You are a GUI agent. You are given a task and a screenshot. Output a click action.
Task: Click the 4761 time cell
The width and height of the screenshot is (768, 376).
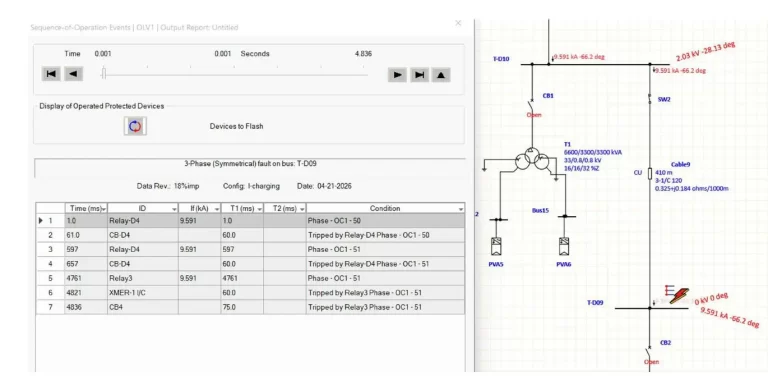86,278
